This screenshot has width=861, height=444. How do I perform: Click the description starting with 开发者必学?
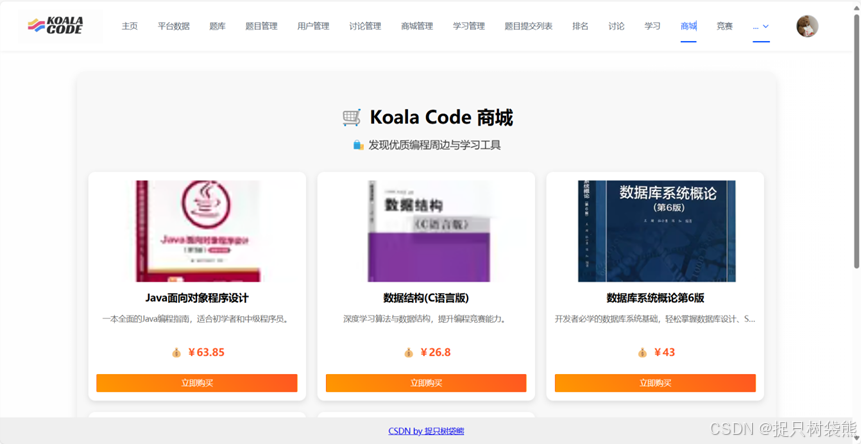(655, 318)
